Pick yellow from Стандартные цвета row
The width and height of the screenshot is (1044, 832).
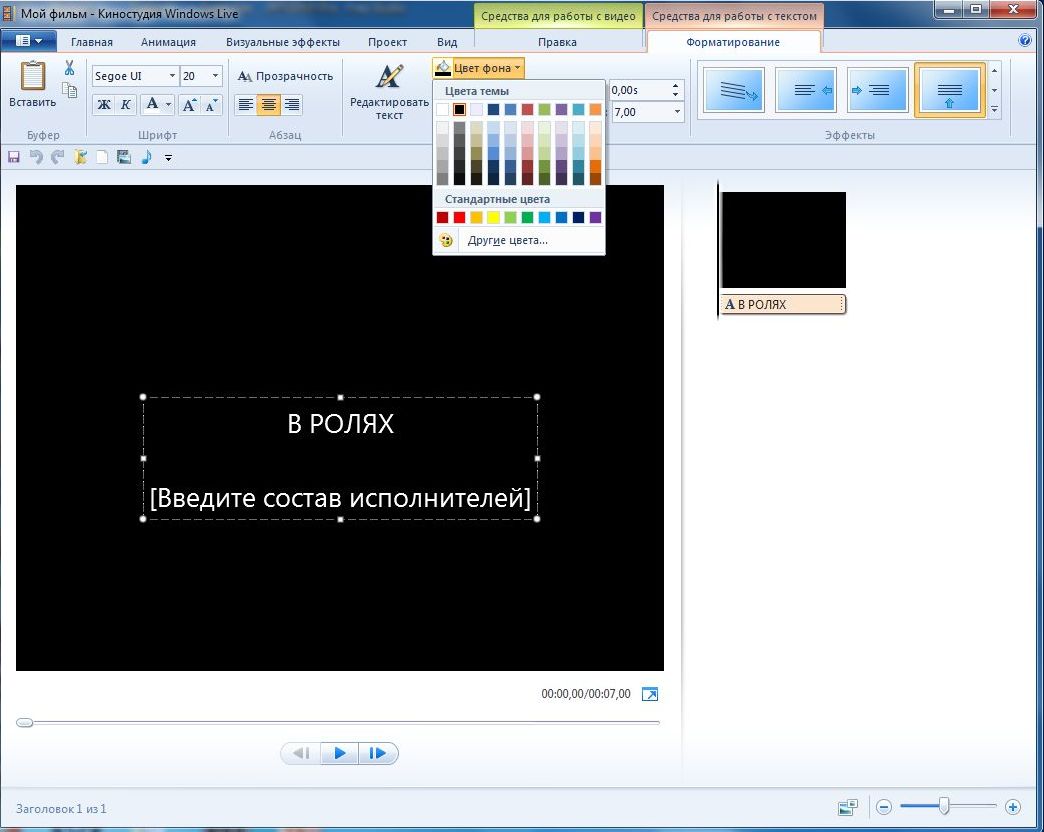(x=493, y=217)
